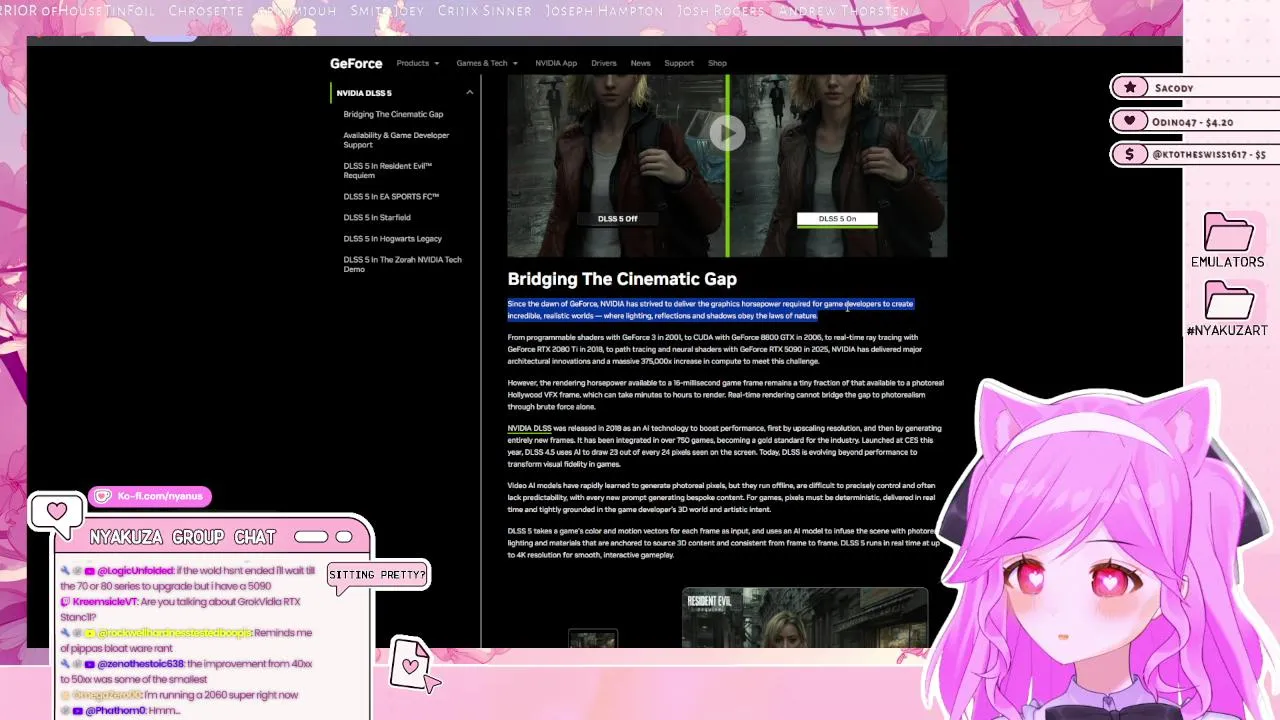Follow the NVIDIA DLSS hyperlink in article

(x=529, y=428)
